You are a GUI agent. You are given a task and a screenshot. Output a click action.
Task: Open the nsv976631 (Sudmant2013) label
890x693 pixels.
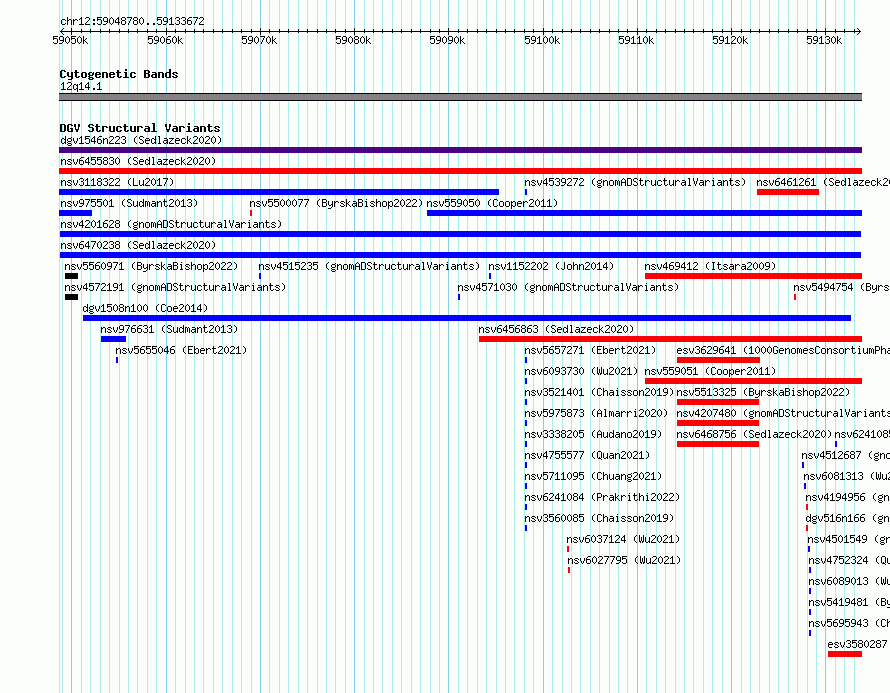tap(169, 329)
